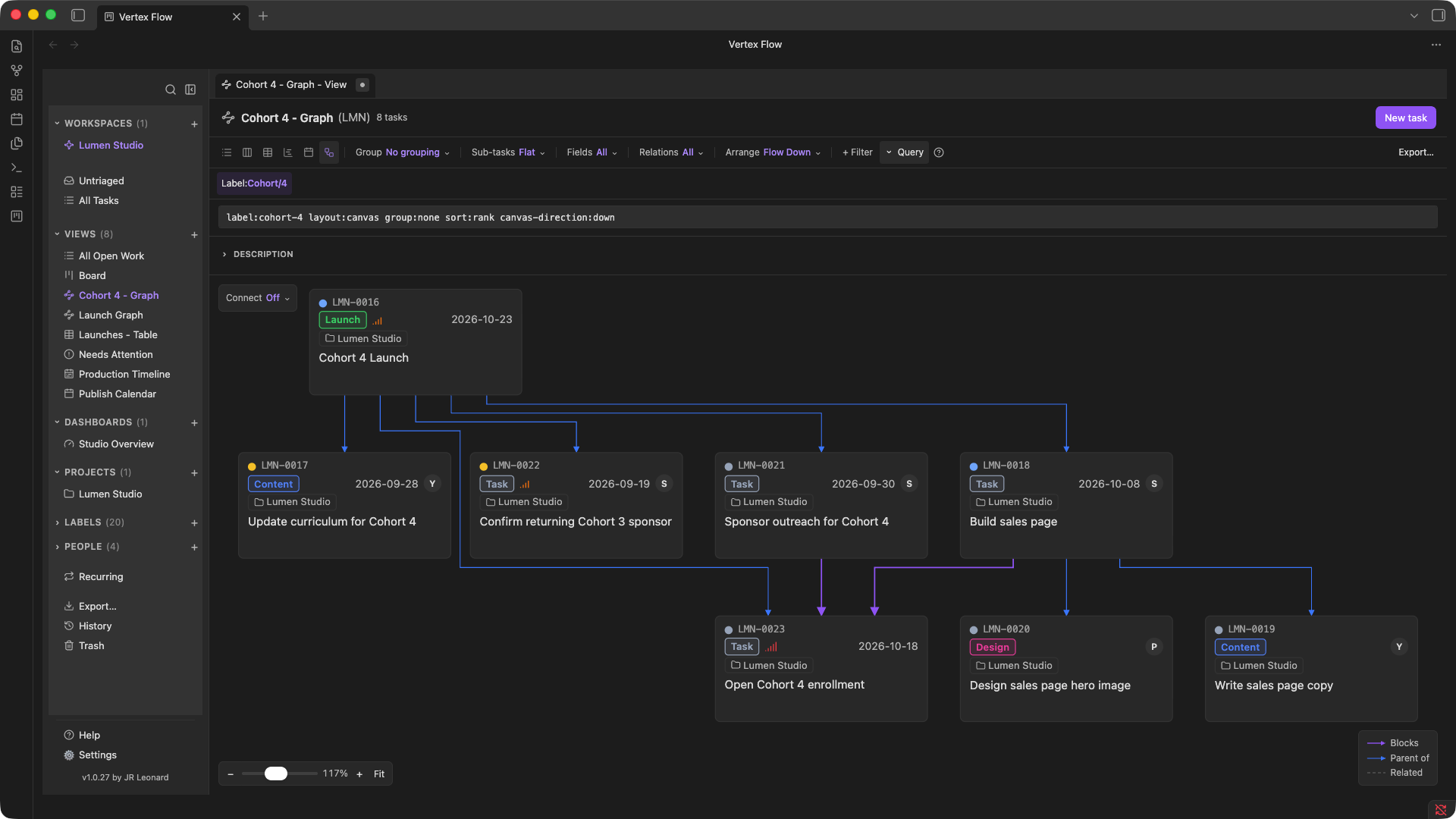Open the tab list chevron top-right
This screenshot has width=1456, height=819.
coord(1414,15)
